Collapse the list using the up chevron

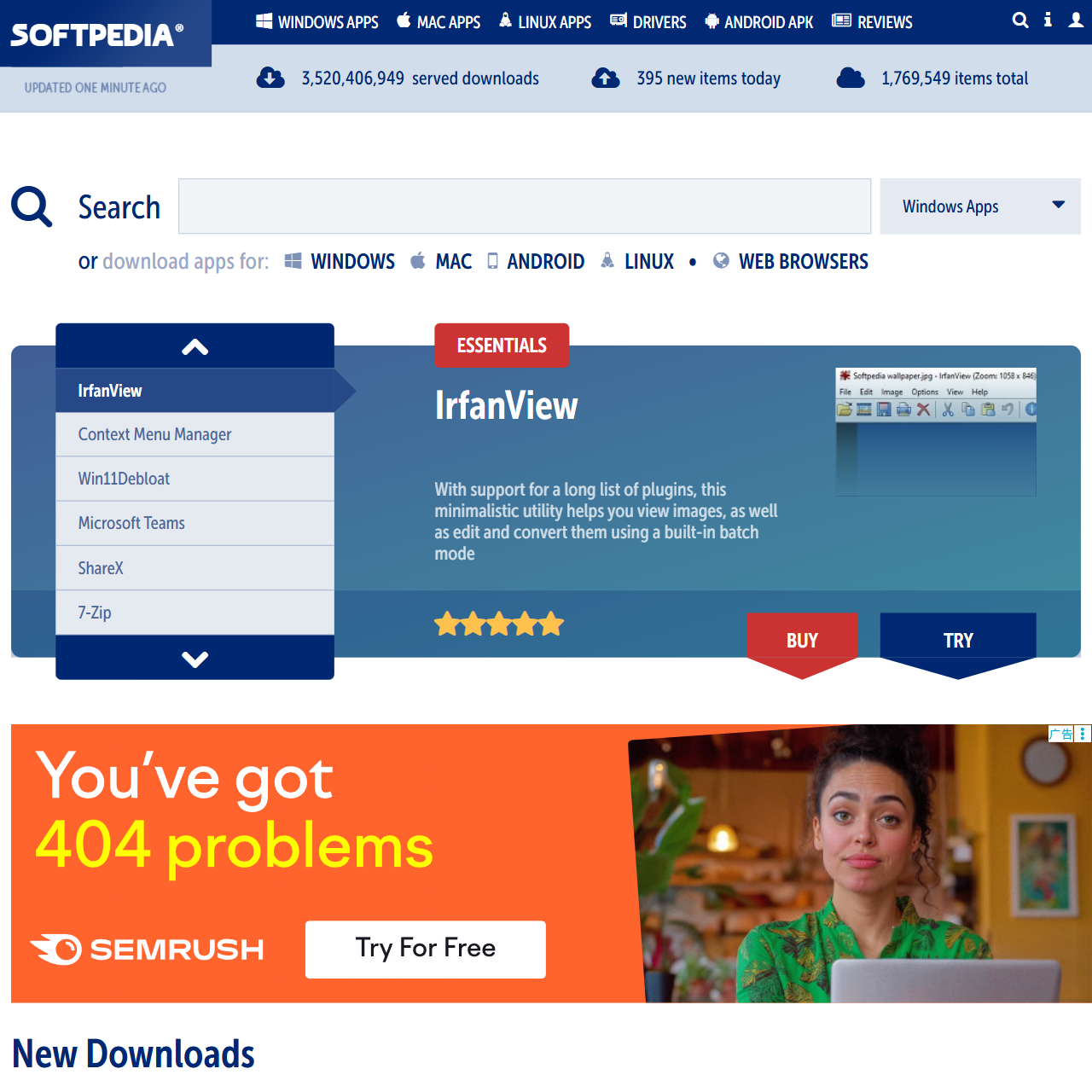[x=195, y=346]
